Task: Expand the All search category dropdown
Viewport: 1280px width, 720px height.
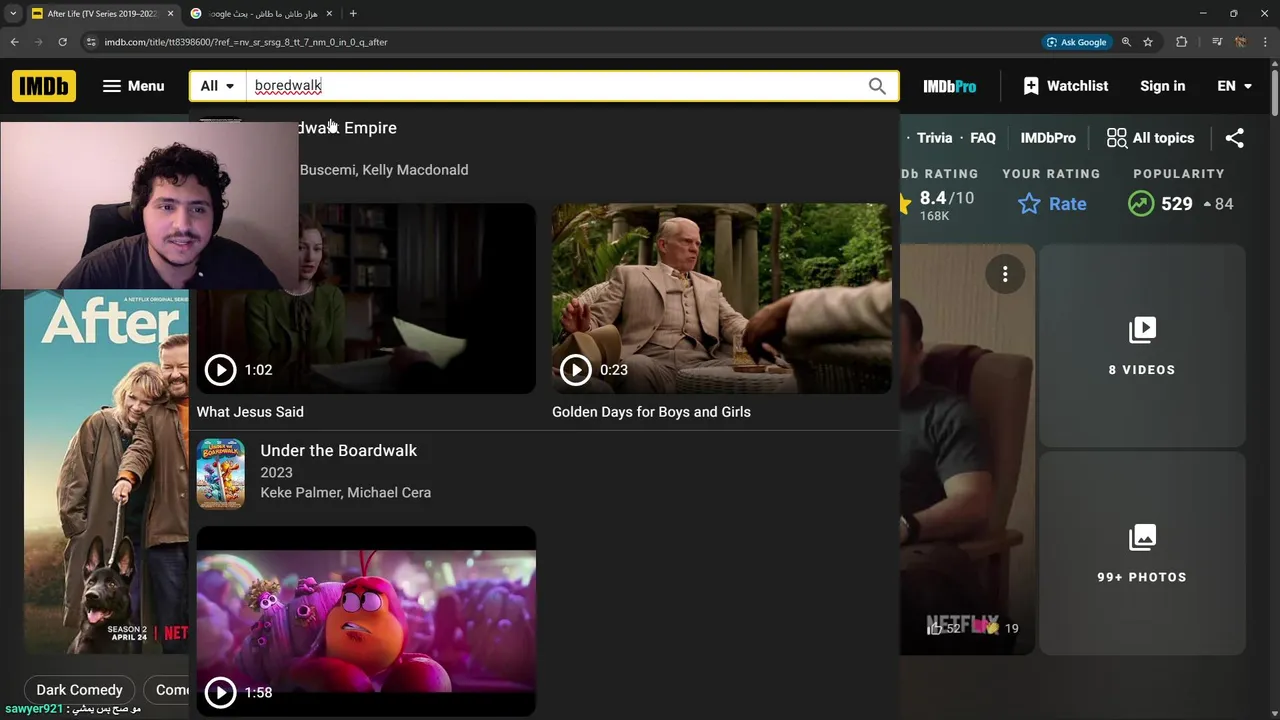Action: pos(217,86)
